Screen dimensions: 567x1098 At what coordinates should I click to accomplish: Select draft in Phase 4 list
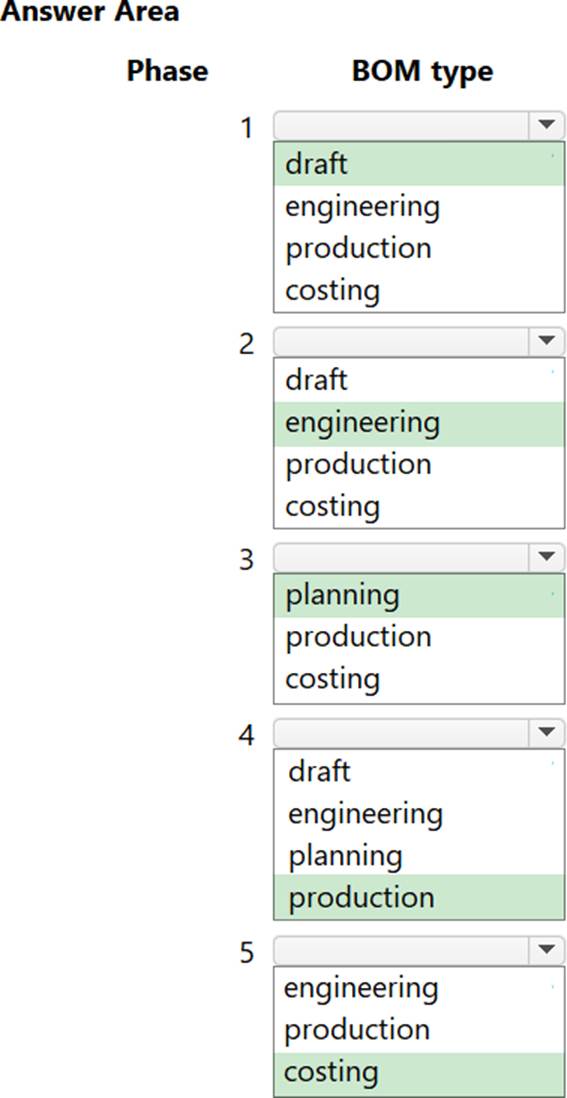coord(419,772)
